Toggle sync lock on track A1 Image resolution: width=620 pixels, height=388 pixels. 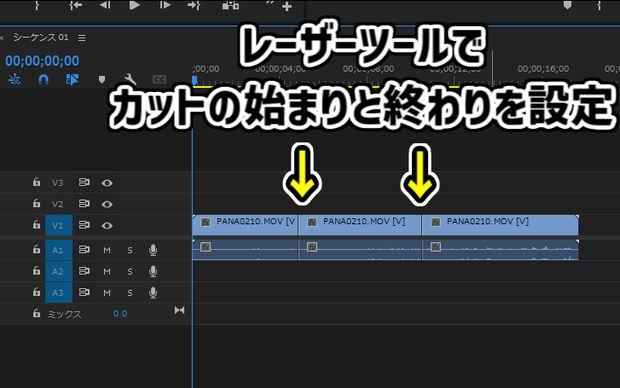84,250
